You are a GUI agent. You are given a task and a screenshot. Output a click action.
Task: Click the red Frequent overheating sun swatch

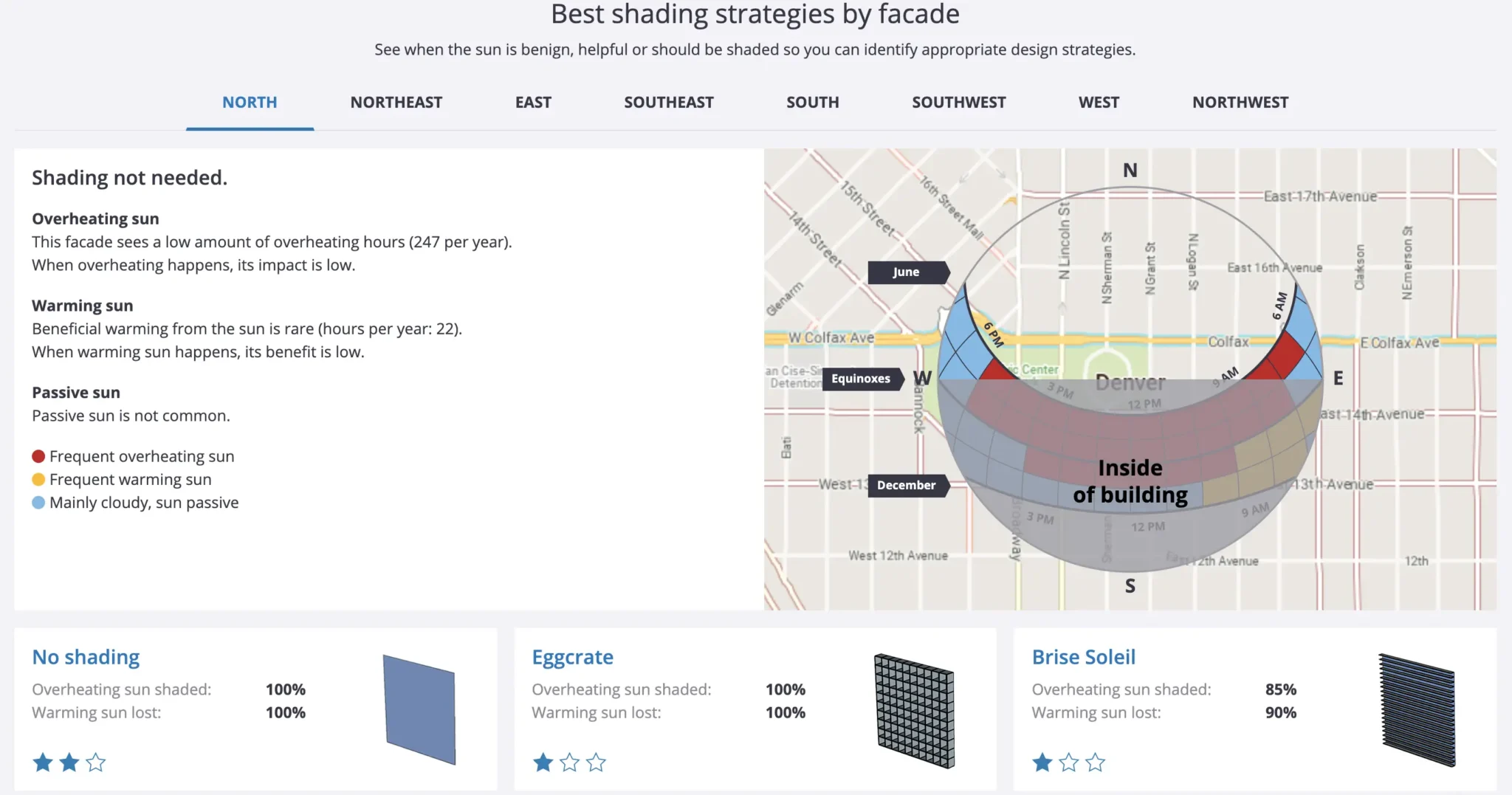(38, 456)
